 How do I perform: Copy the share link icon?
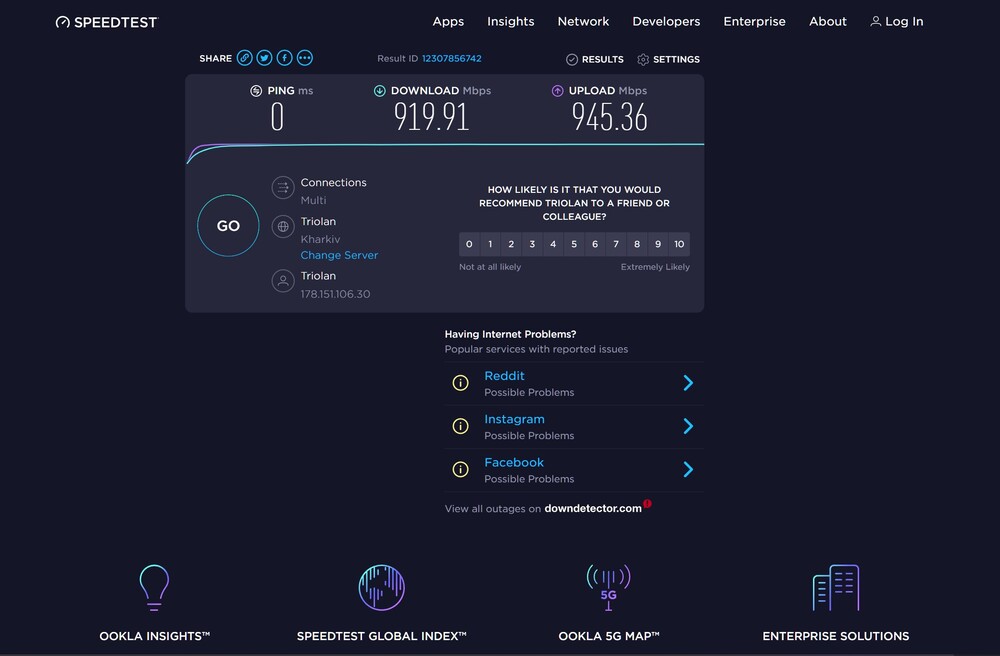[244, 58]
